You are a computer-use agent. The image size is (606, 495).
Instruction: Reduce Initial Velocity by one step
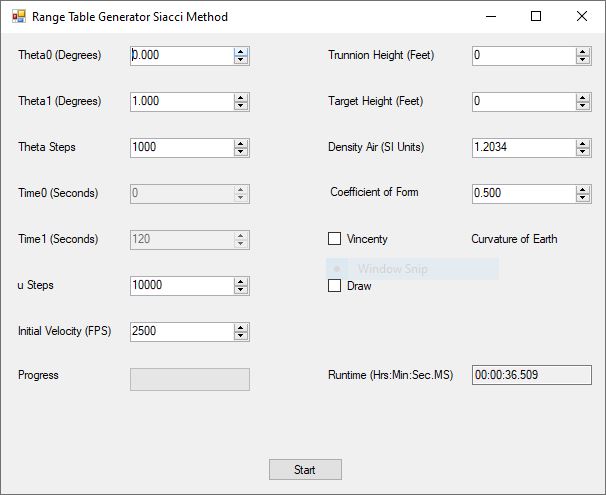pos(241,336)
